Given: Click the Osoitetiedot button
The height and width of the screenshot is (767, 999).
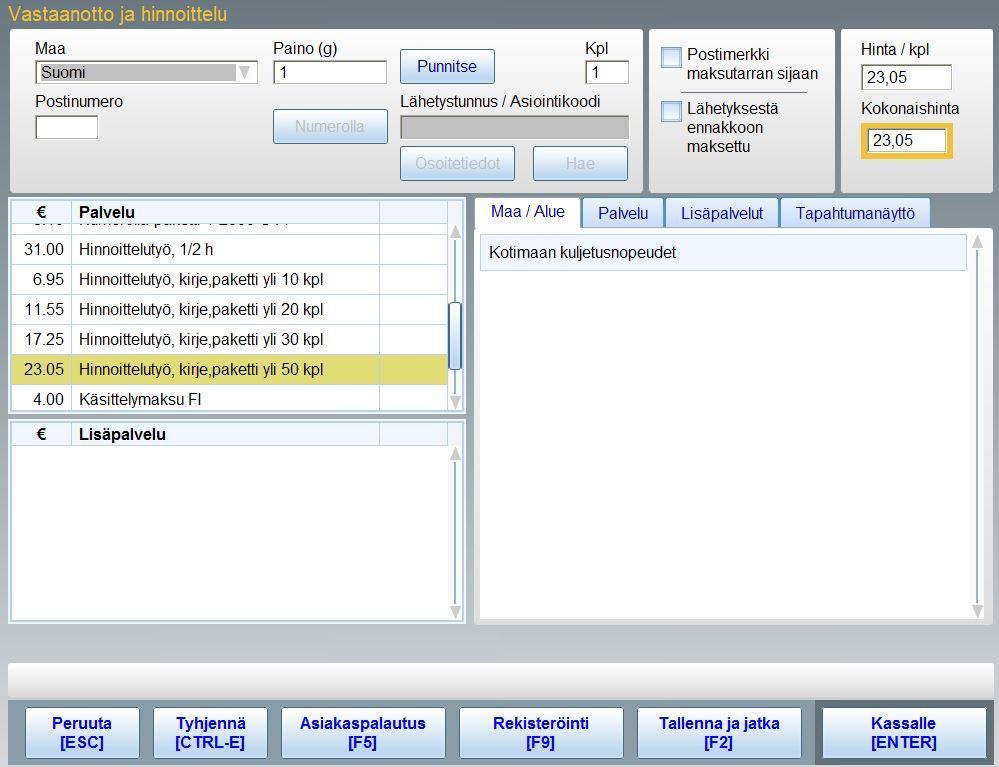Looking at the screenshot, I should click(457, 164).
